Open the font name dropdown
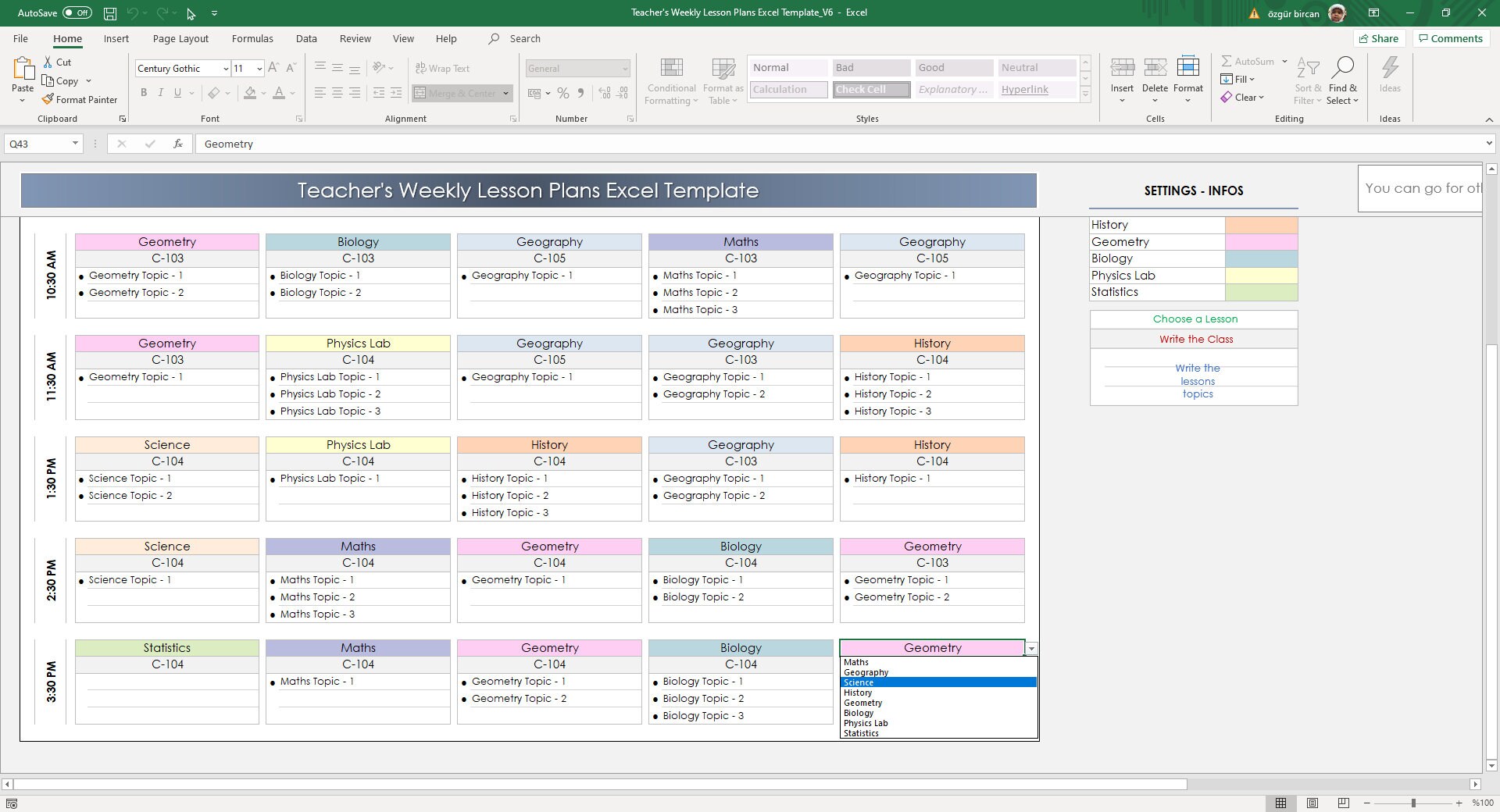Screen dimensions: 1500x812 [x=226, y=69]
